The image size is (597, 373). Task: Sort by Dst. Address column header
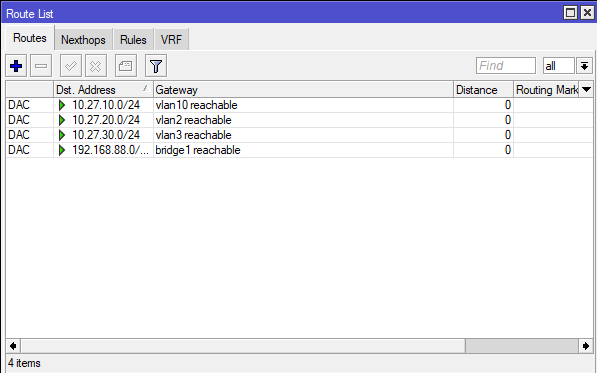(x=103, y=90)
